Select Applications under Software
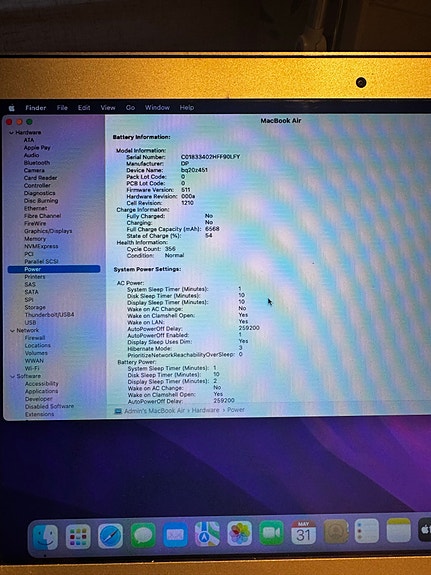The width and height of the screenshot is (431, 575). point(41,391)
